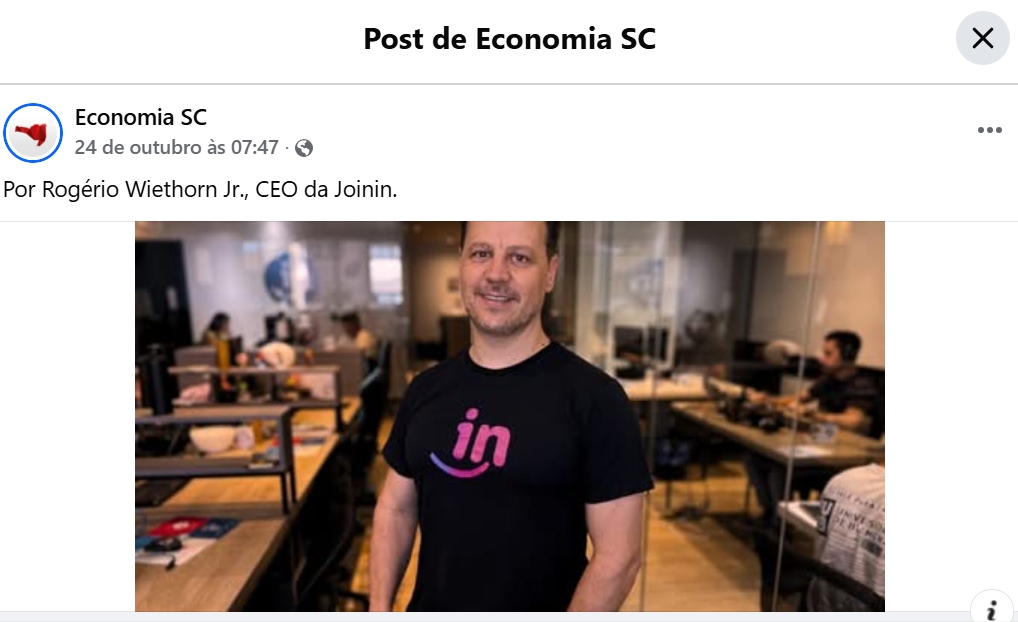Close the Post de Economia SC dialog
The height and width of the screenshot is (622, 1018).
pyautogui.click(x=982, y=38)
